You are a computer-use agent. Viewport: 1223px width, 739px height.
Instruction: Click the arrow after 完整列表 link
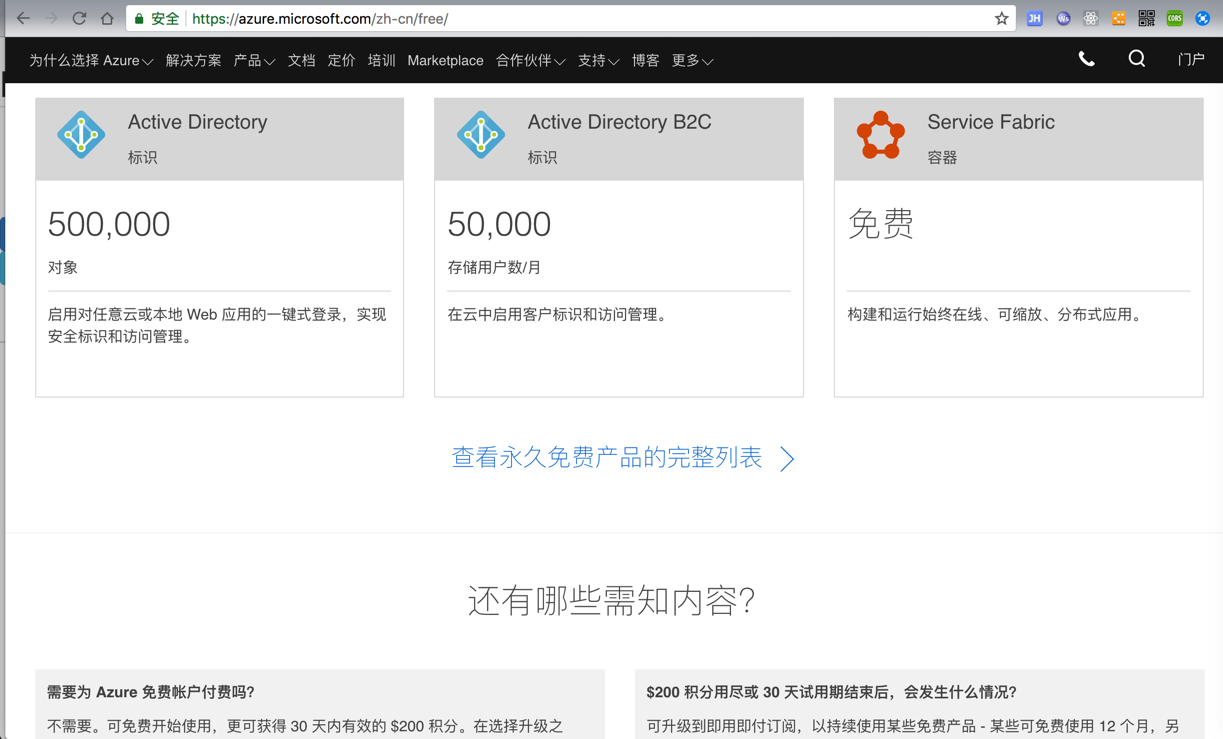tap(787, 458)
